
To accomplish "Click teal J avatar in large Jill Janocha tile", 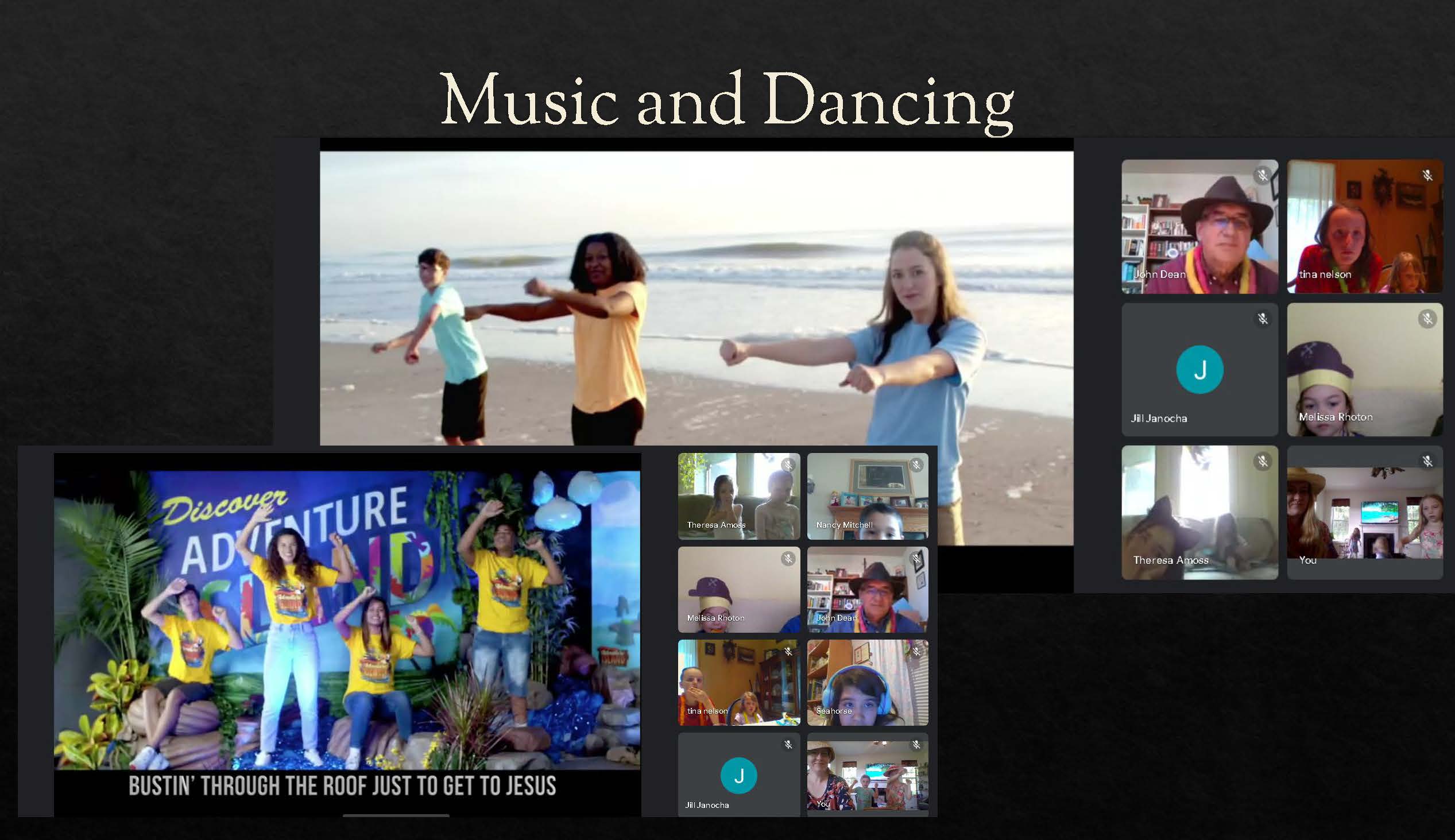I will coord(1199,369).
